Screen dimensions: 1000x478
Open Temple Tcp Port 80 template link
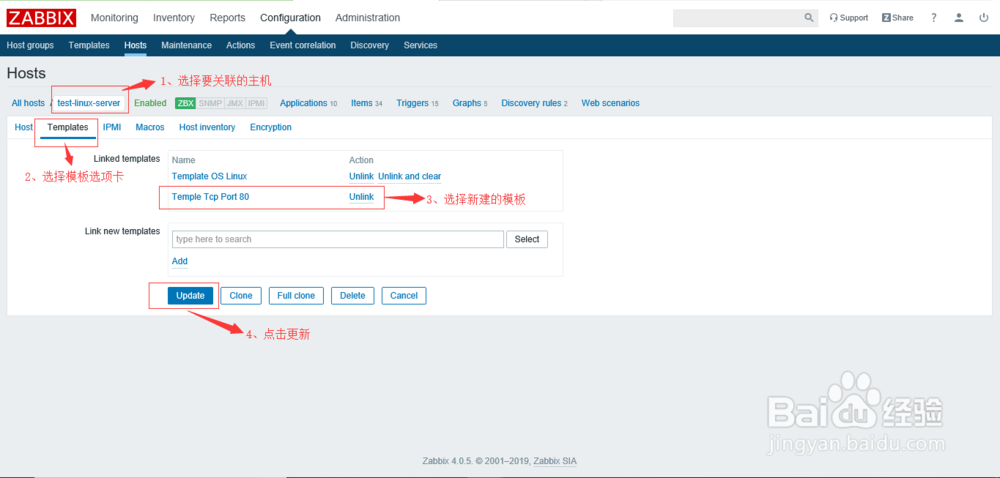click(x=210, y=197)
